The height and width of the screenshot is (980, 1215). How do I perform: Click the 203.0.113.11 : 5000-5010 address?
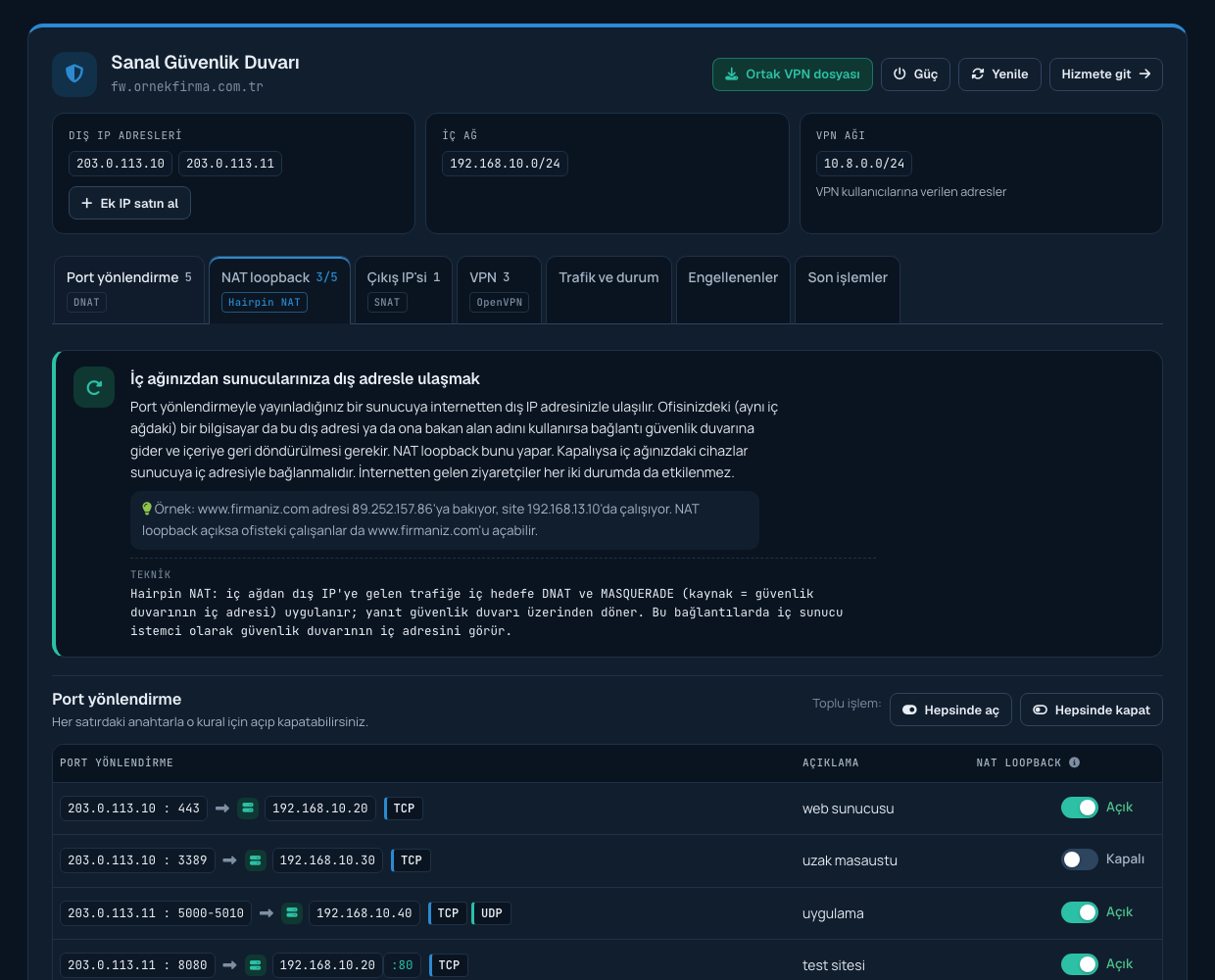pyautogui.click(x=156, y=913)
